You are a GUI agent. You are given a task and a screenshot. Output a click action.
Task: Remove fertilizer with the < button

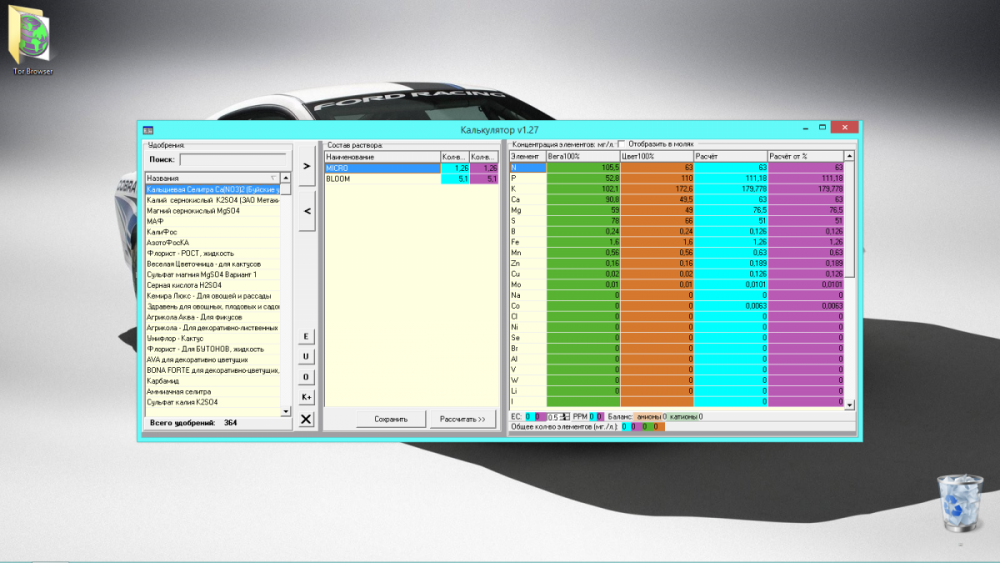pos(307,211)
